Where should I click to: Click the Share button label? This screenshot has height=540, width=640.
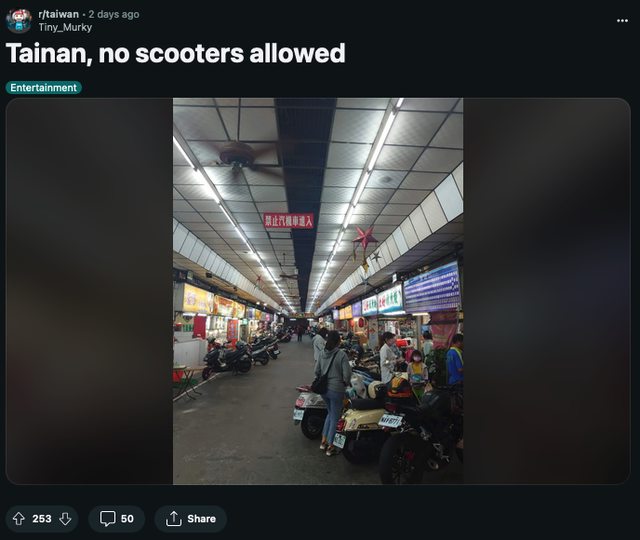click(x=201, y=519)
